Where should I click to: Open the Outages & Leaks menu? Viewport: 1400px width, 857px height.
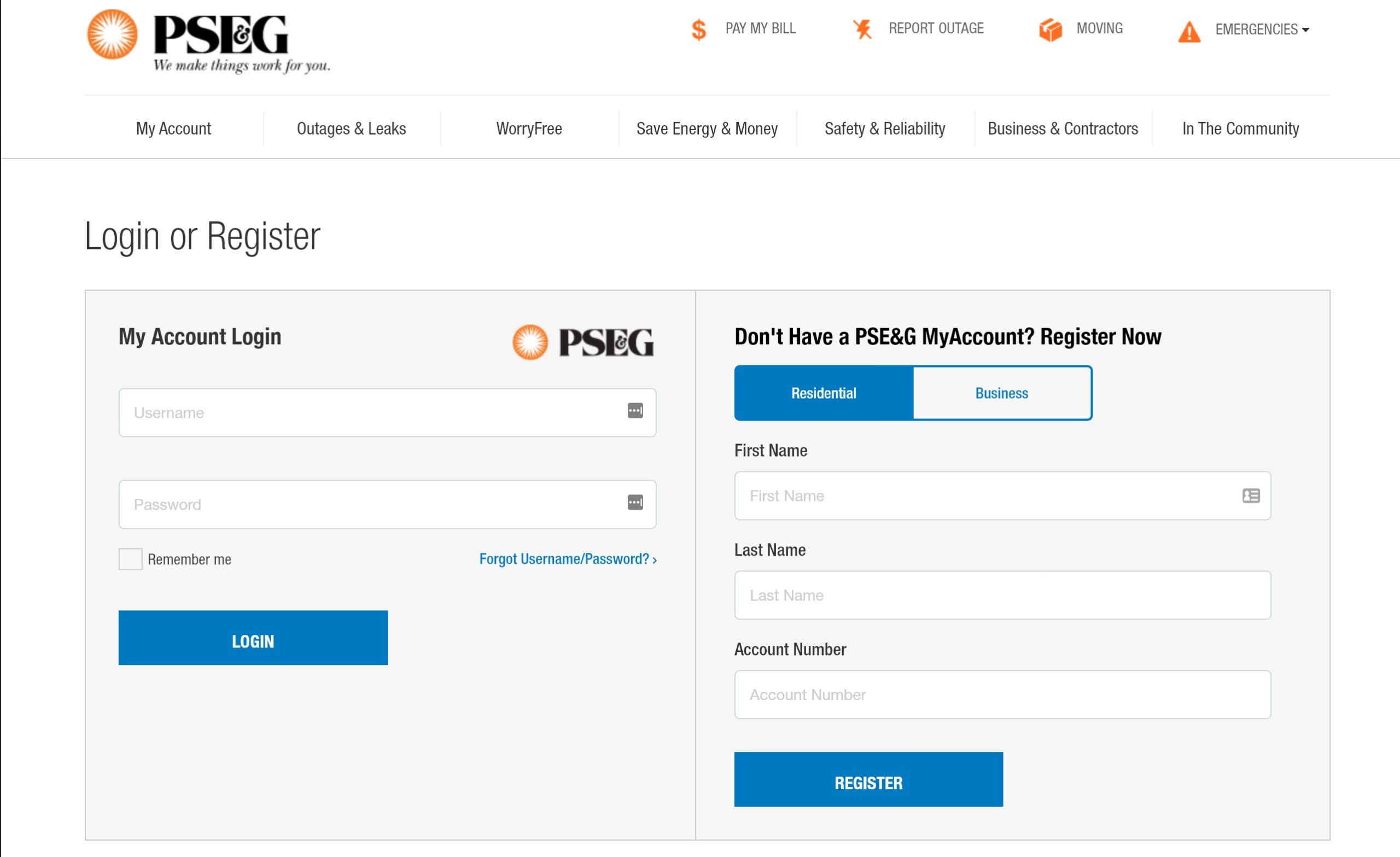click(351, 129)
